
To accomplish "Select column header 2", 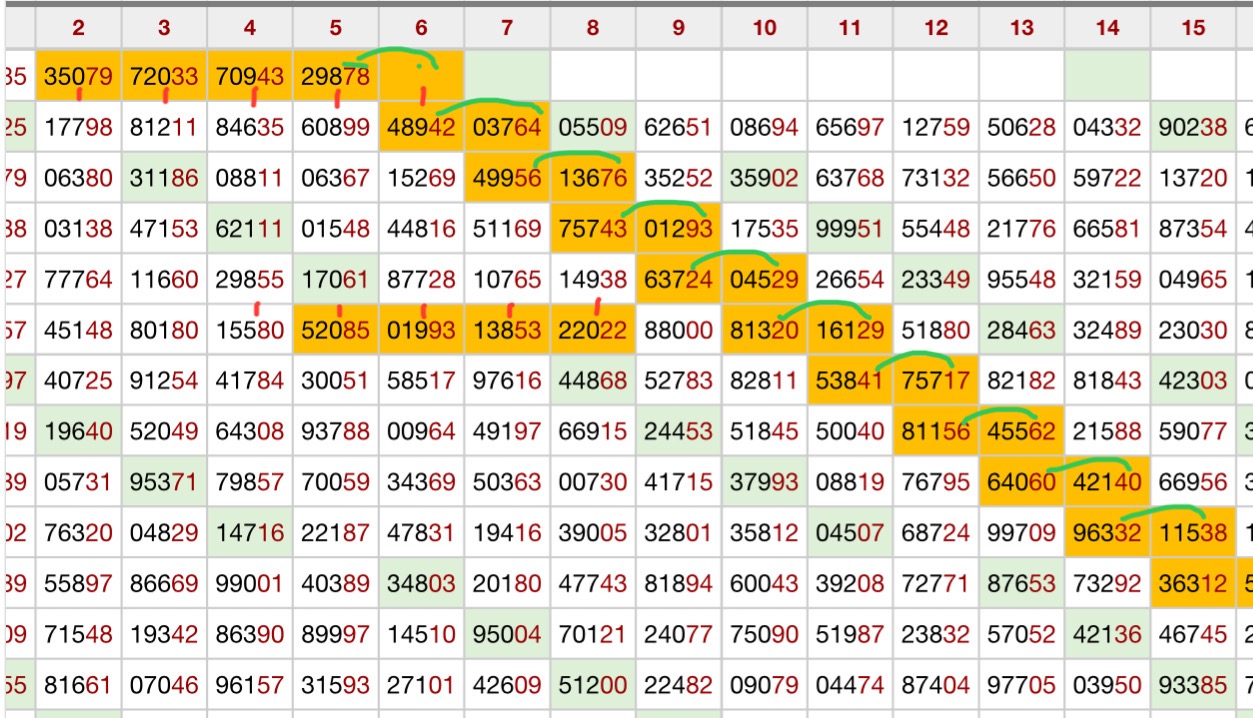I will (78, 28).
